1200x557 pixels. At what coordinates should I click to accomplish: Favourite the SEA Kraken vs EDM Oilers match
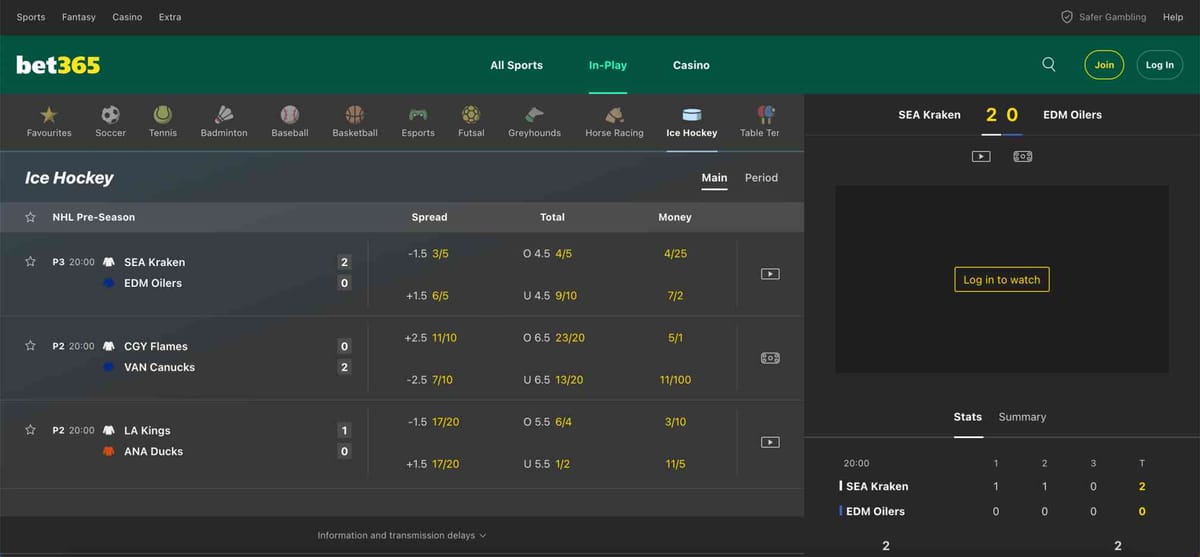30,261
